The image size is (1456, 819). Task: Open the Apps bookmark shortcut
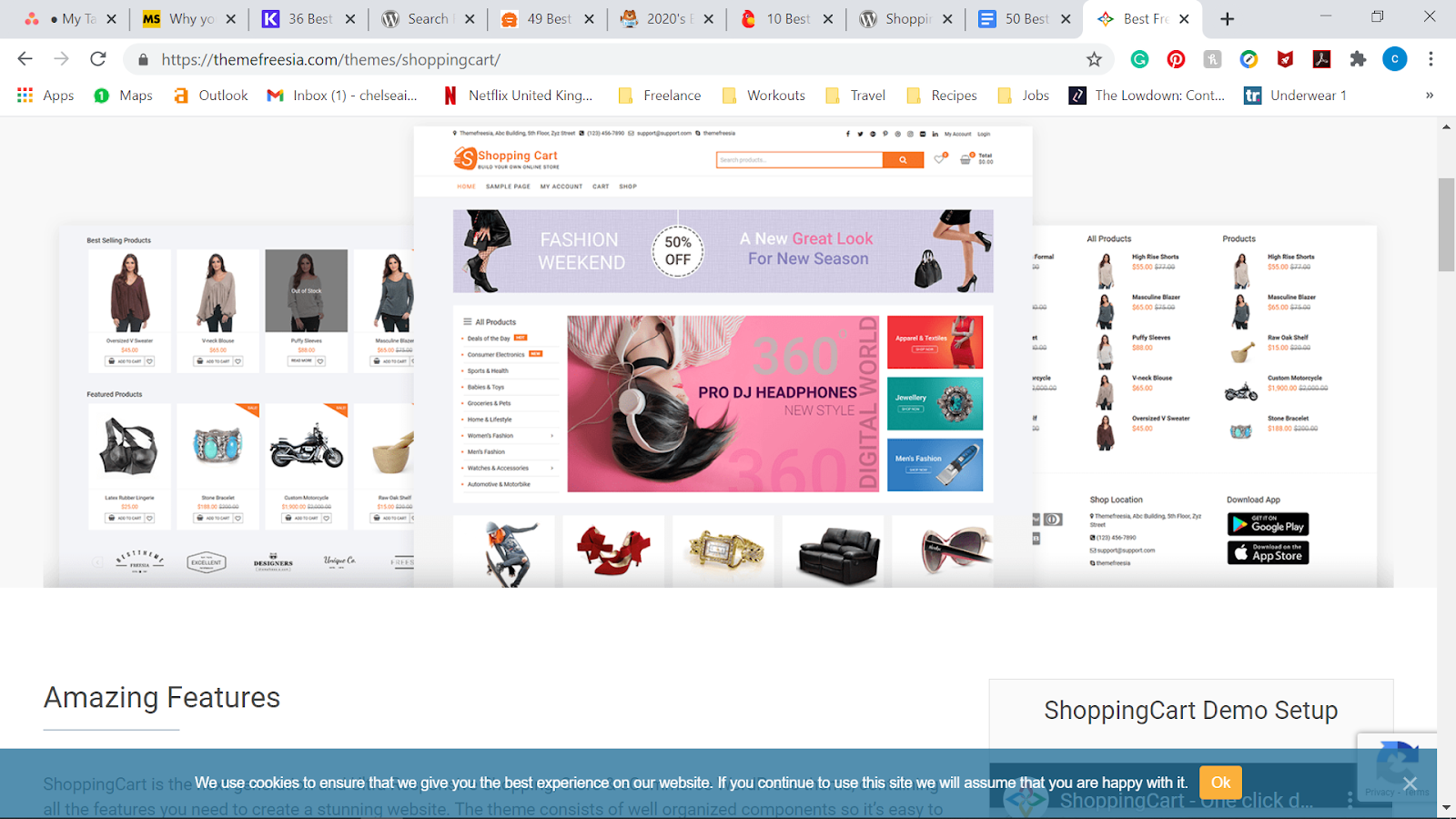tap(45, 96)
